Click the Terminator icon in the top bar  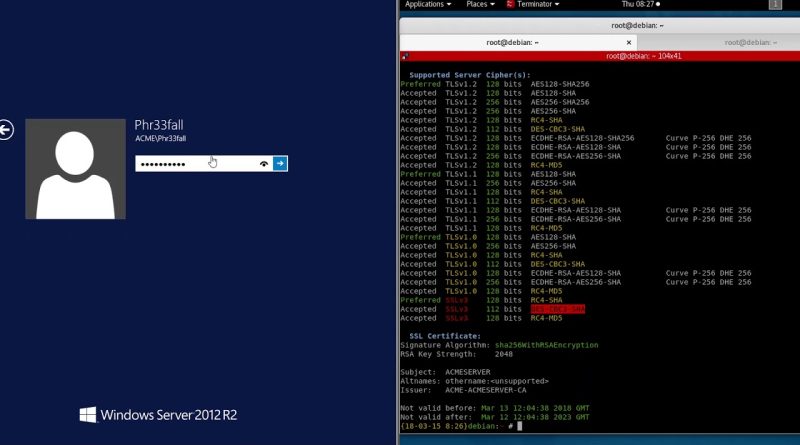click(x=510, y=4)
